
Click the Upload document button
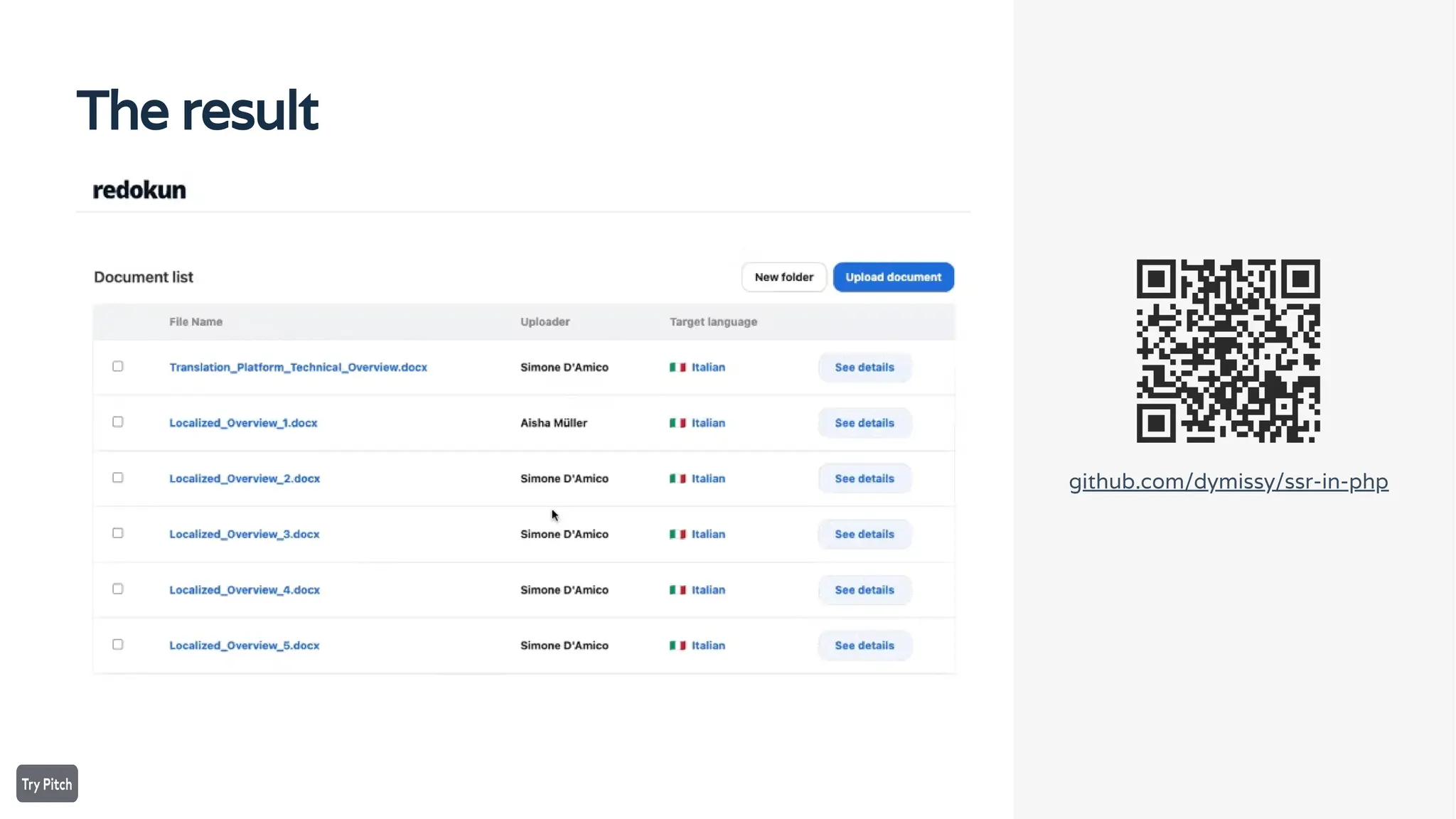click(x=894, y=277)
